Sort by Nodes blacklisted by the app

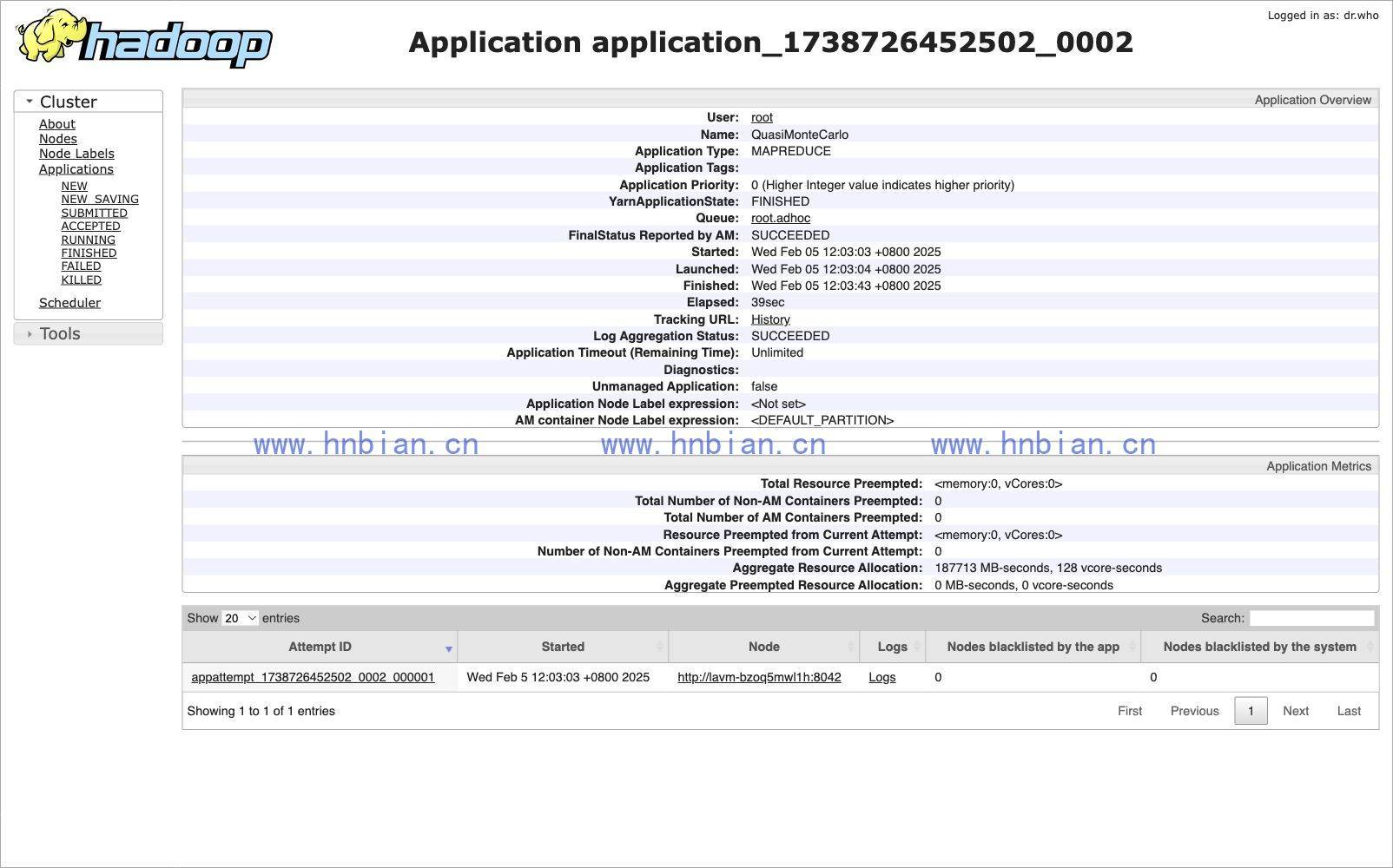1033,647
